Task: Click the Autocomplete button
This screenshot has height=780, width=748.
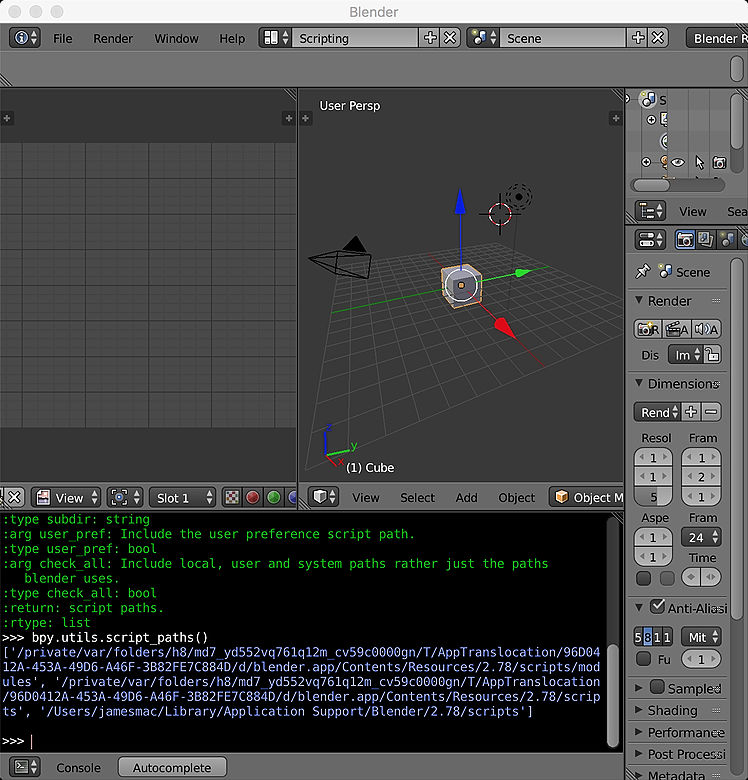Action: (172, 767)
